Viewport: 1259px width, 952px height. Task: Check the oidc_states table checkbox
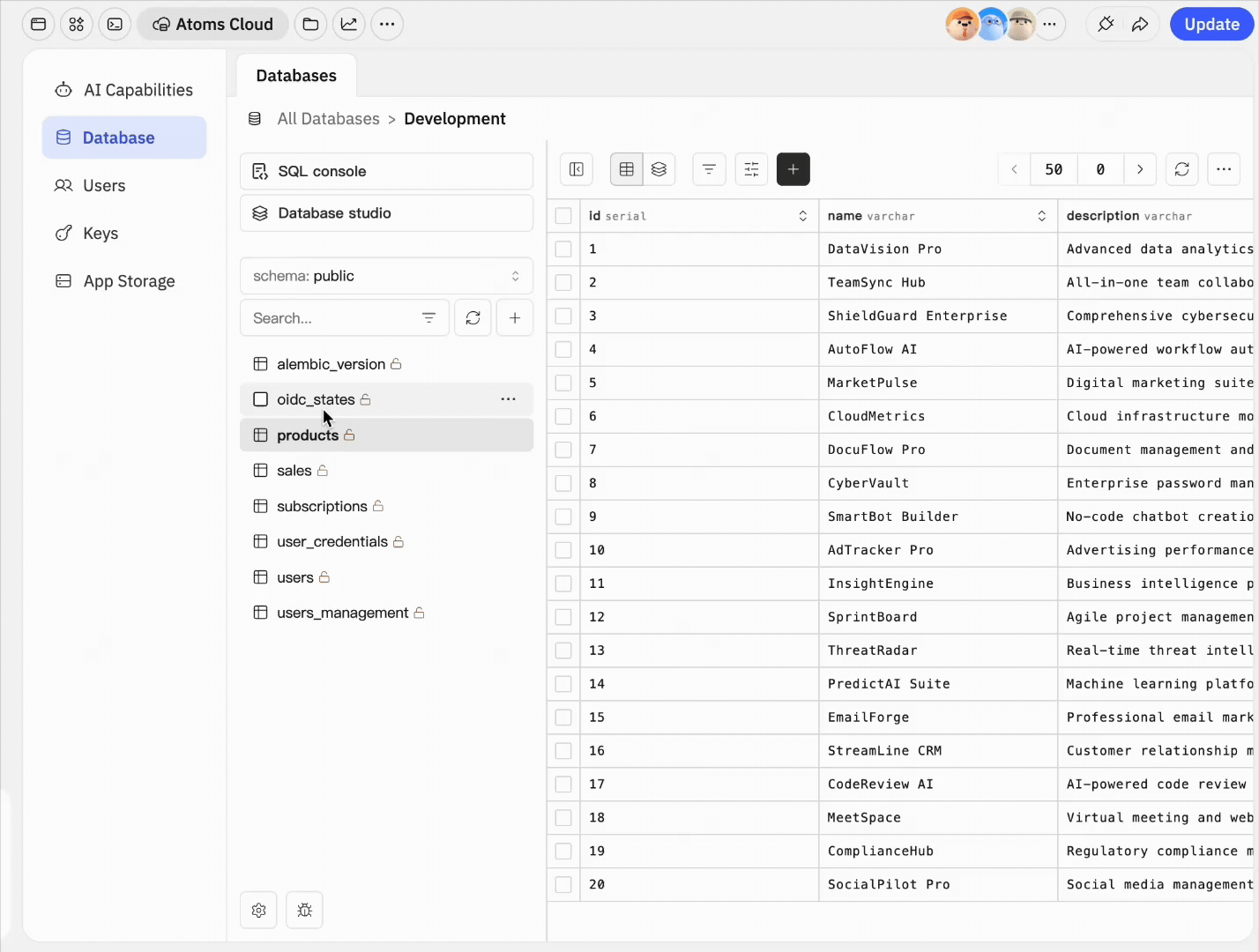click(x=260, y=399)
